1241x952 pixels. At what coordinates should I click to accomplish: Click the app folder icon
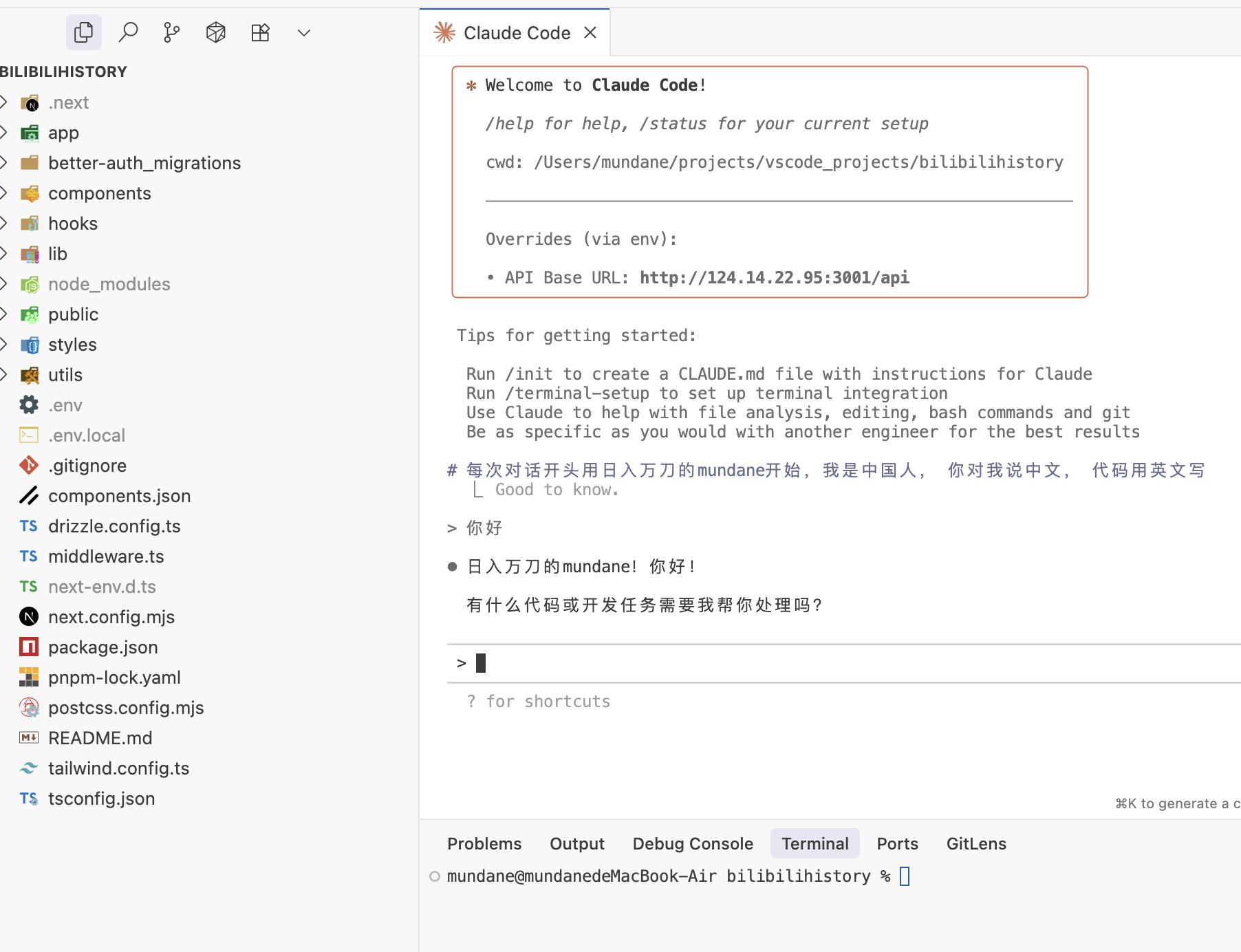[x=30, y=133]
